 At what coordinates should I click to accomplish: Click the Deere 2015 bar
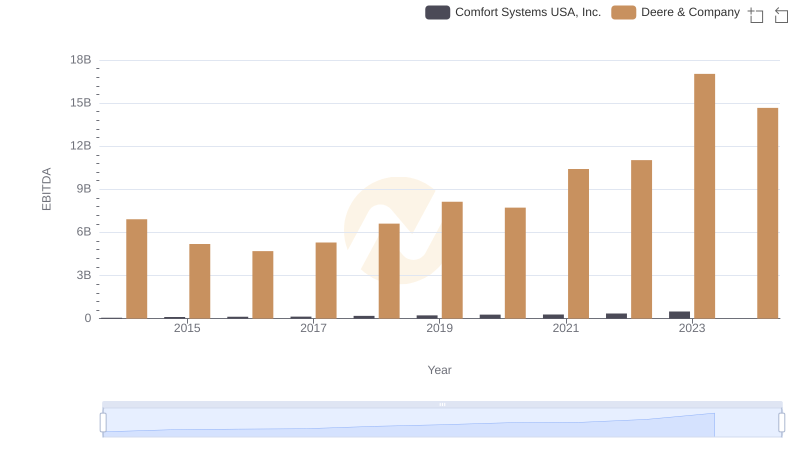click(x=199, y=281)
